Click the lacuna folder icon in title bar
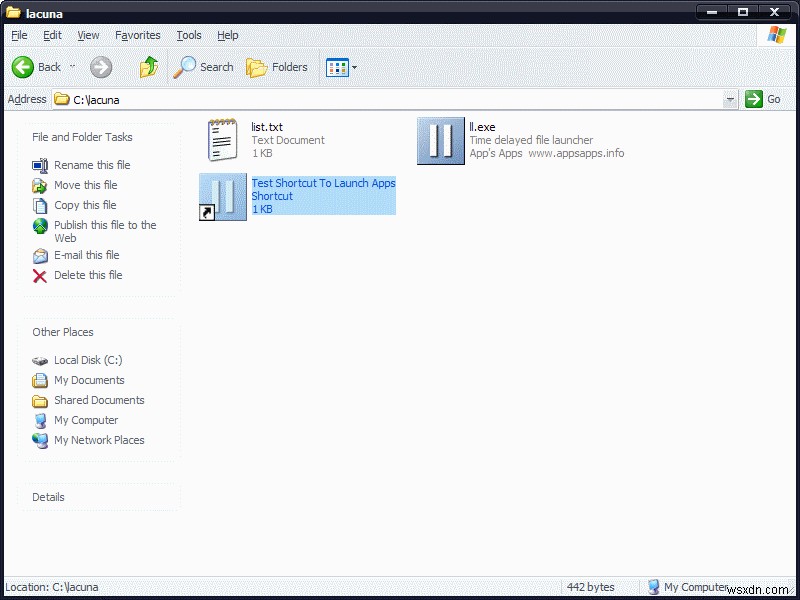 pos(13,13)
